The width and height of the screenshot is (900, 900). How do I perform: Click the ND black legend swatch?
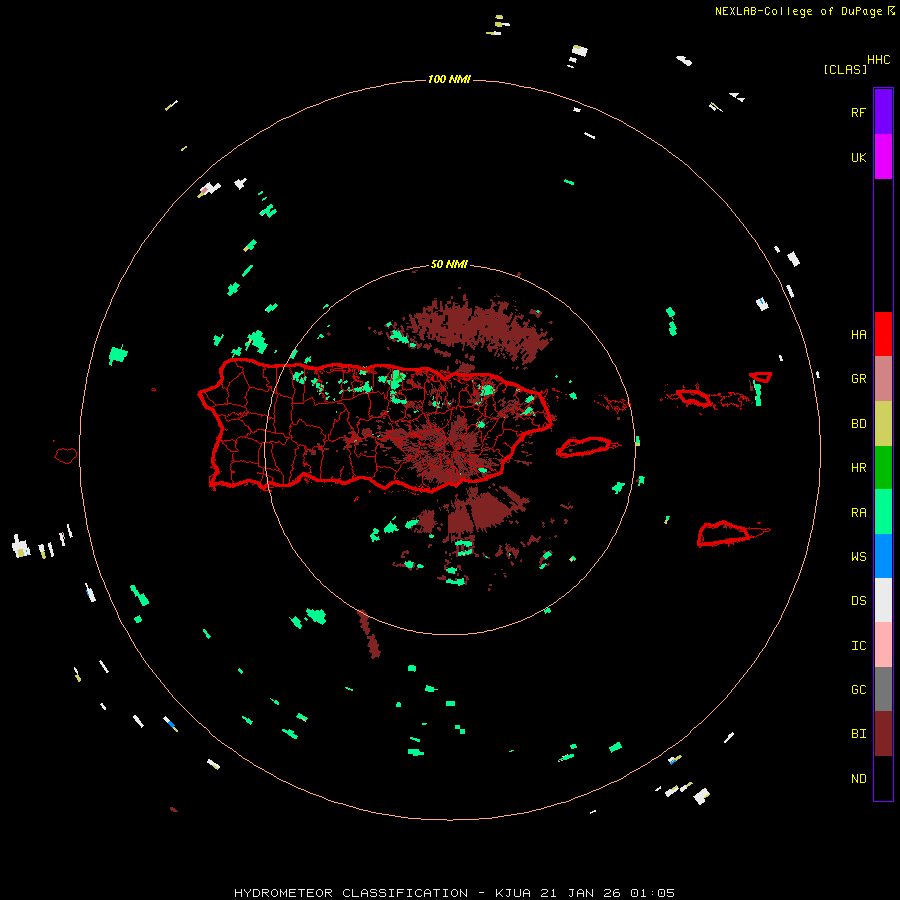tap(883, 778)
